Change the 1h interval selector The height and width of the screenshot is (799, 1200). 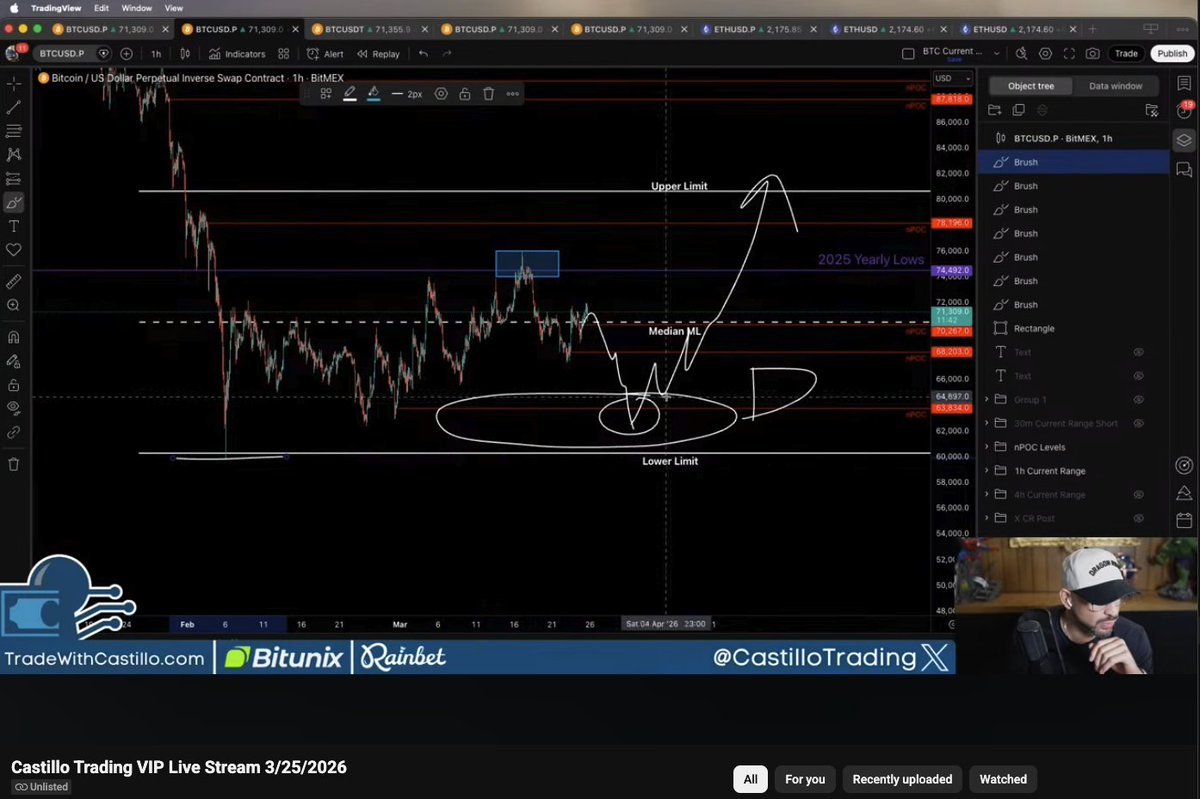coord(156,54)
